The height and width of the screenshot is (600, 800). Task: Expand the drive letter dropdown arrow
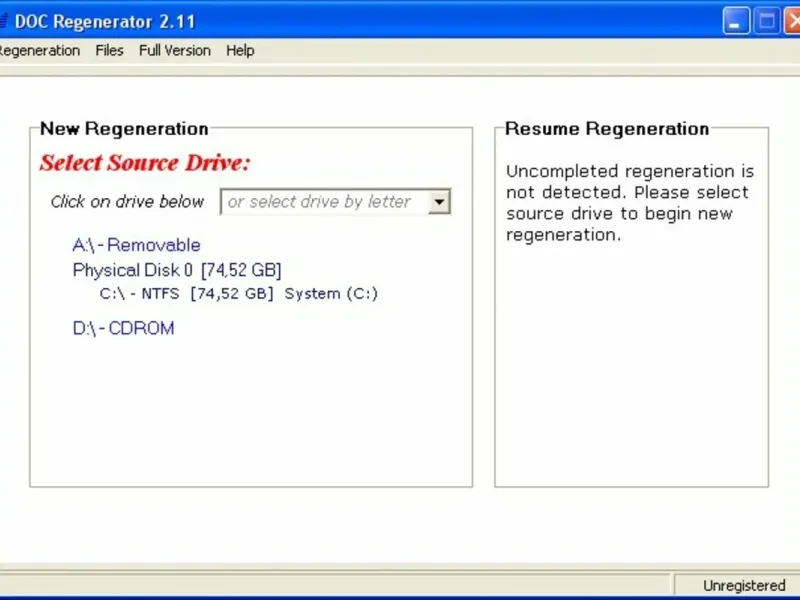439,202
